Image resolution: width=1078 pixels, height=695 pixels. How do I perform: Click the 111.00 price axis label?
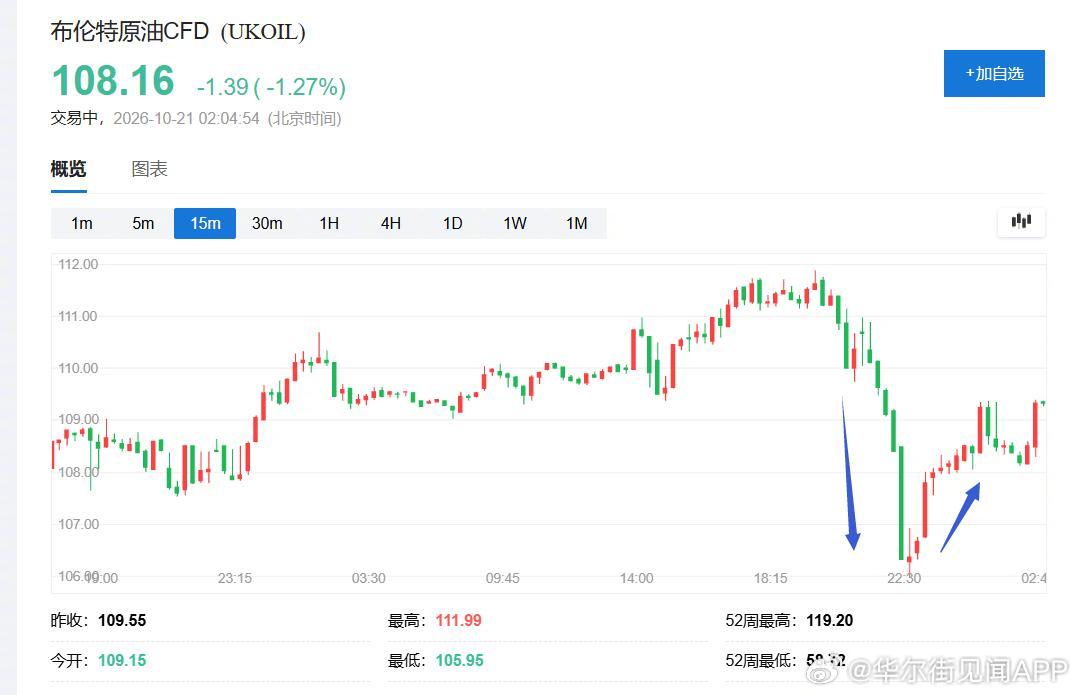(78, 316)
